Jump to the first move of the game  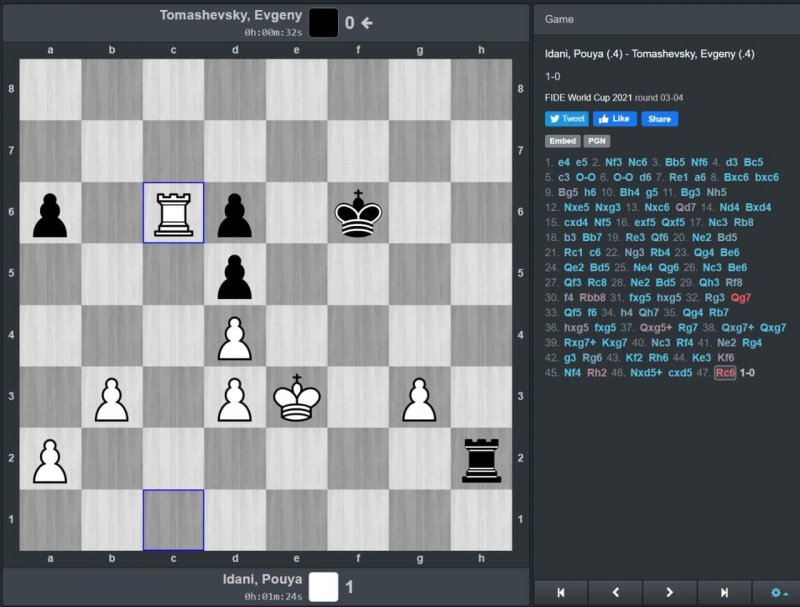point(561,592)
